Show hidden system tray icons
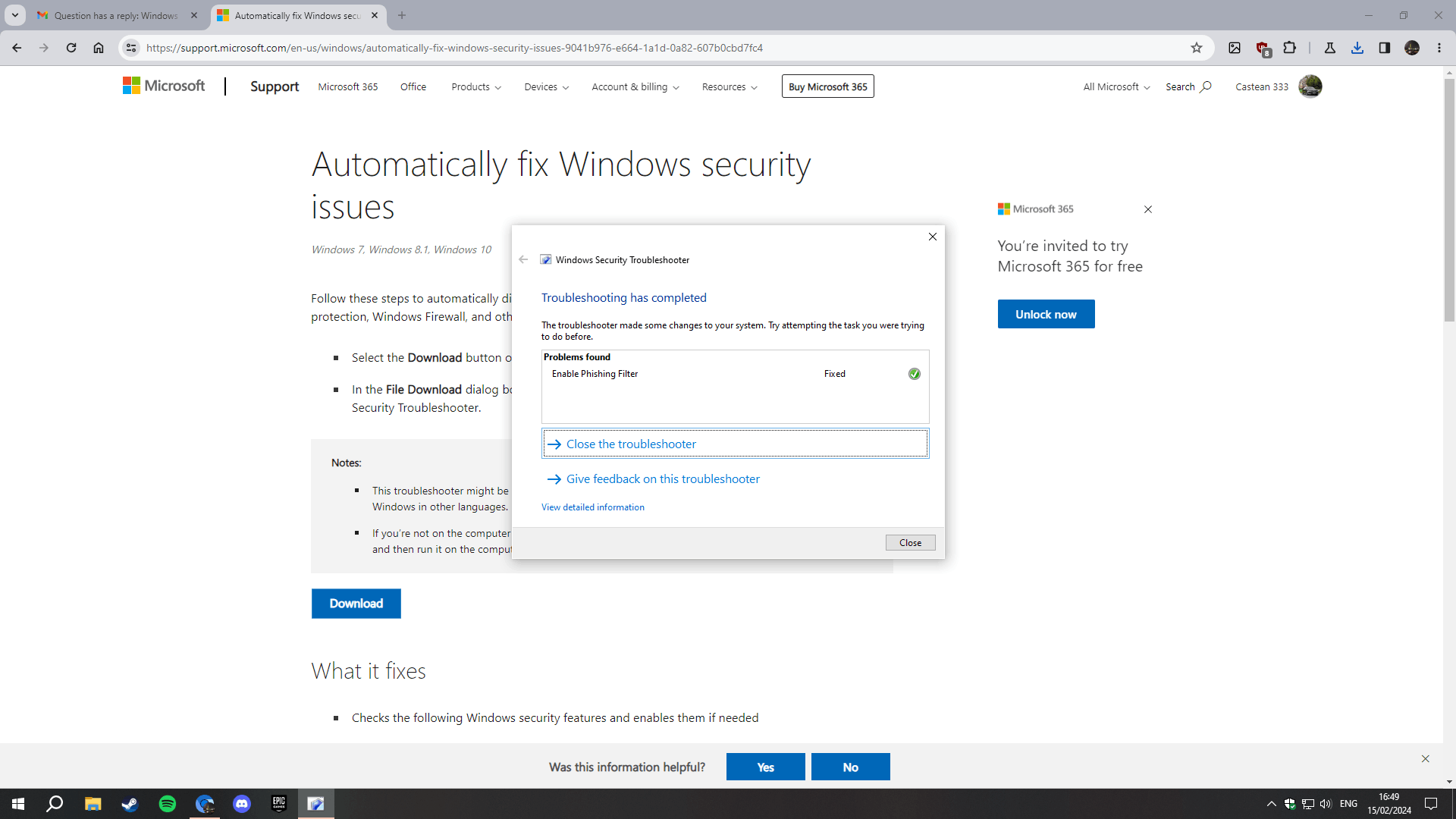This screenshot has height=819, width=1456. [x=1271, y=804]
